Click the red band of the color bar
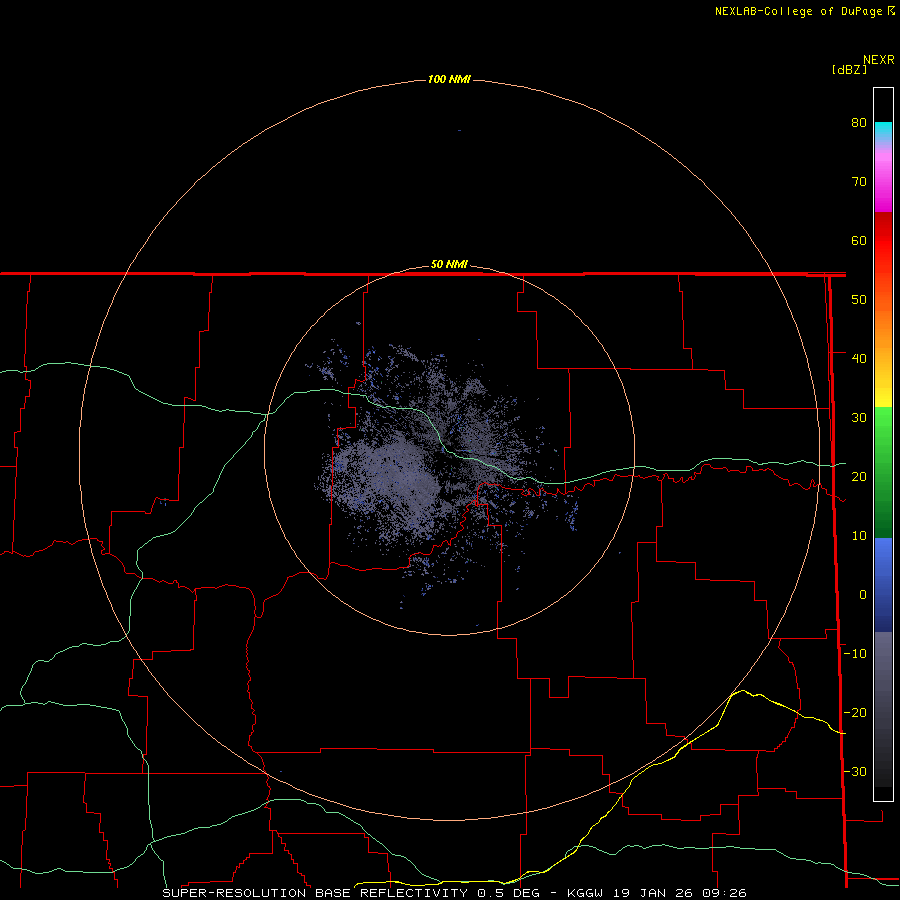The width and height of the screenshot is (900, 900). [883, 241]
